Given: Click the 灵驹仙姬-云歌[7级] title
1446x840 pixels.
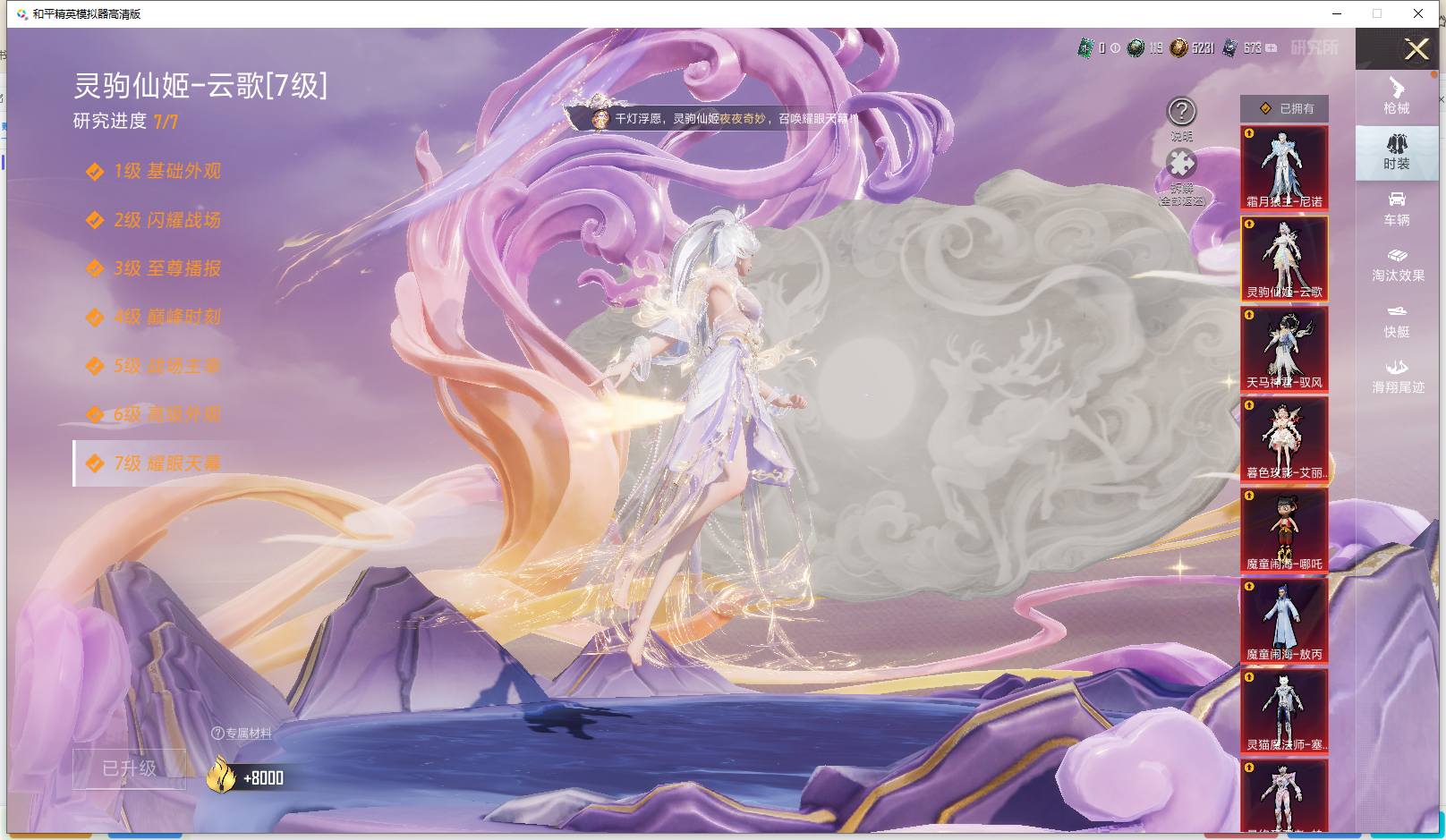Looking at the screenshot, I should point(200,86).
